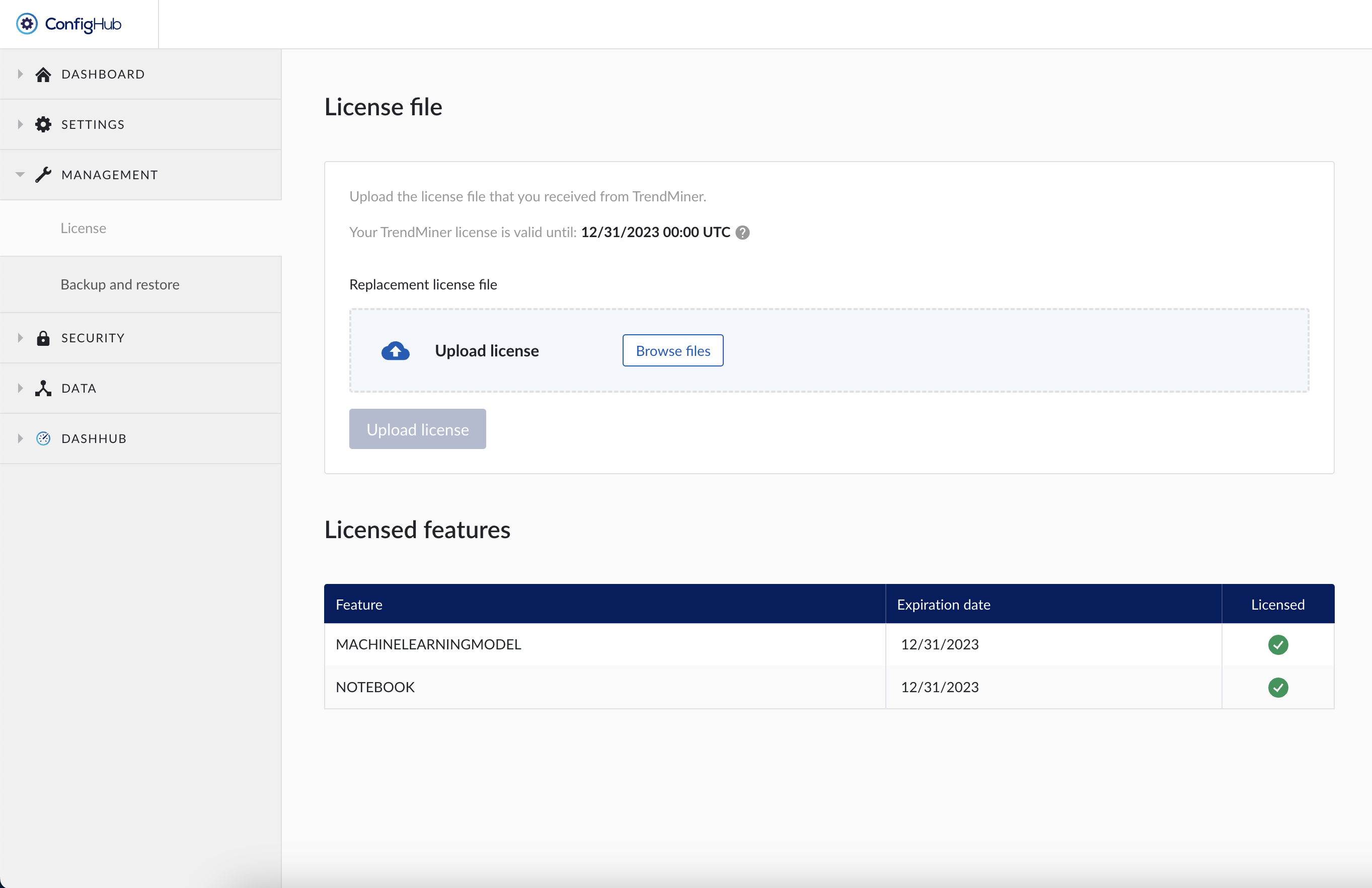1372x888 pixels.
Task: Open the SECURITY menu item
Action: (x=140, y=338)
